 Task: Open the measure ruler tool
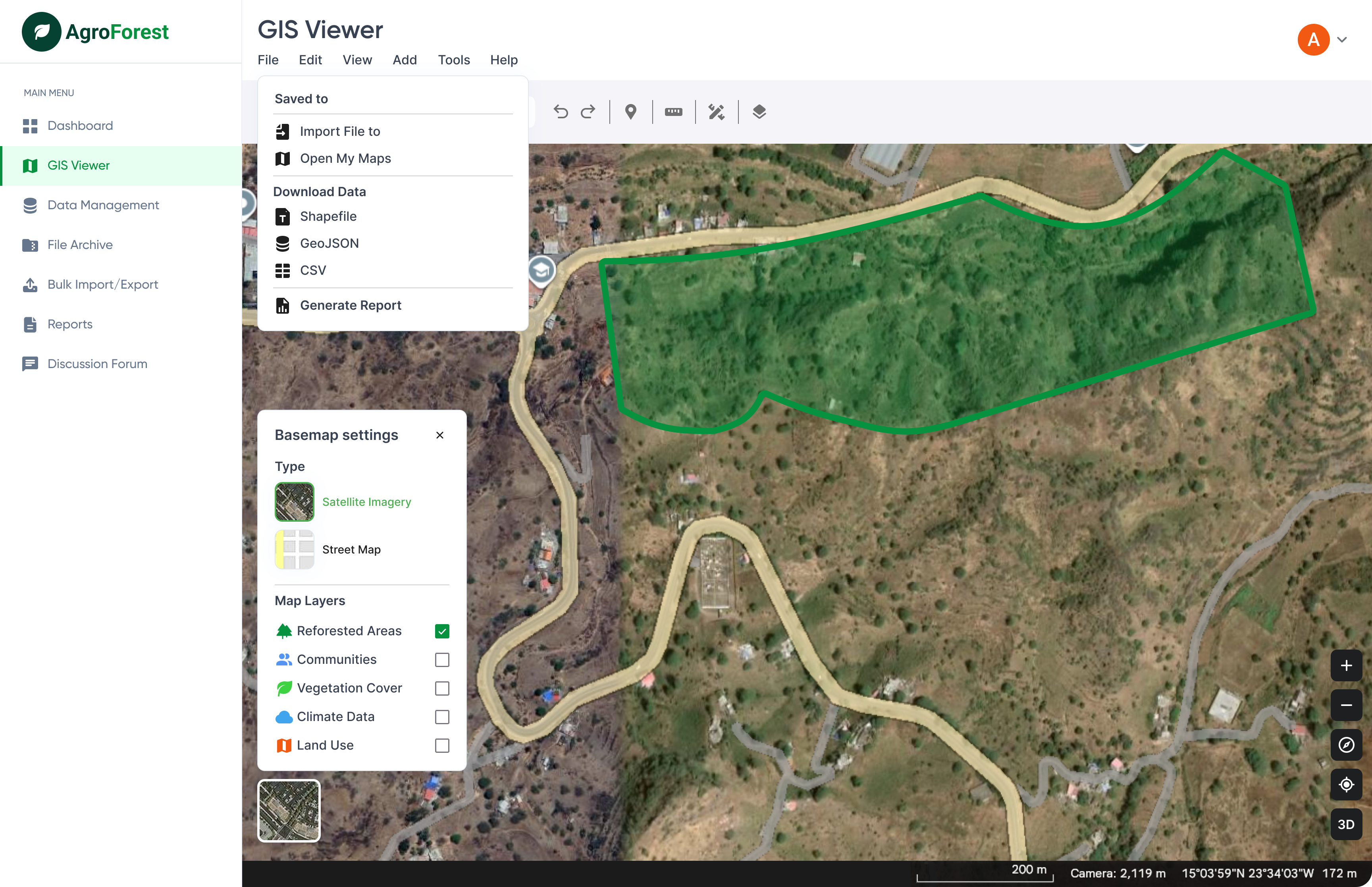tap(674, 112)
